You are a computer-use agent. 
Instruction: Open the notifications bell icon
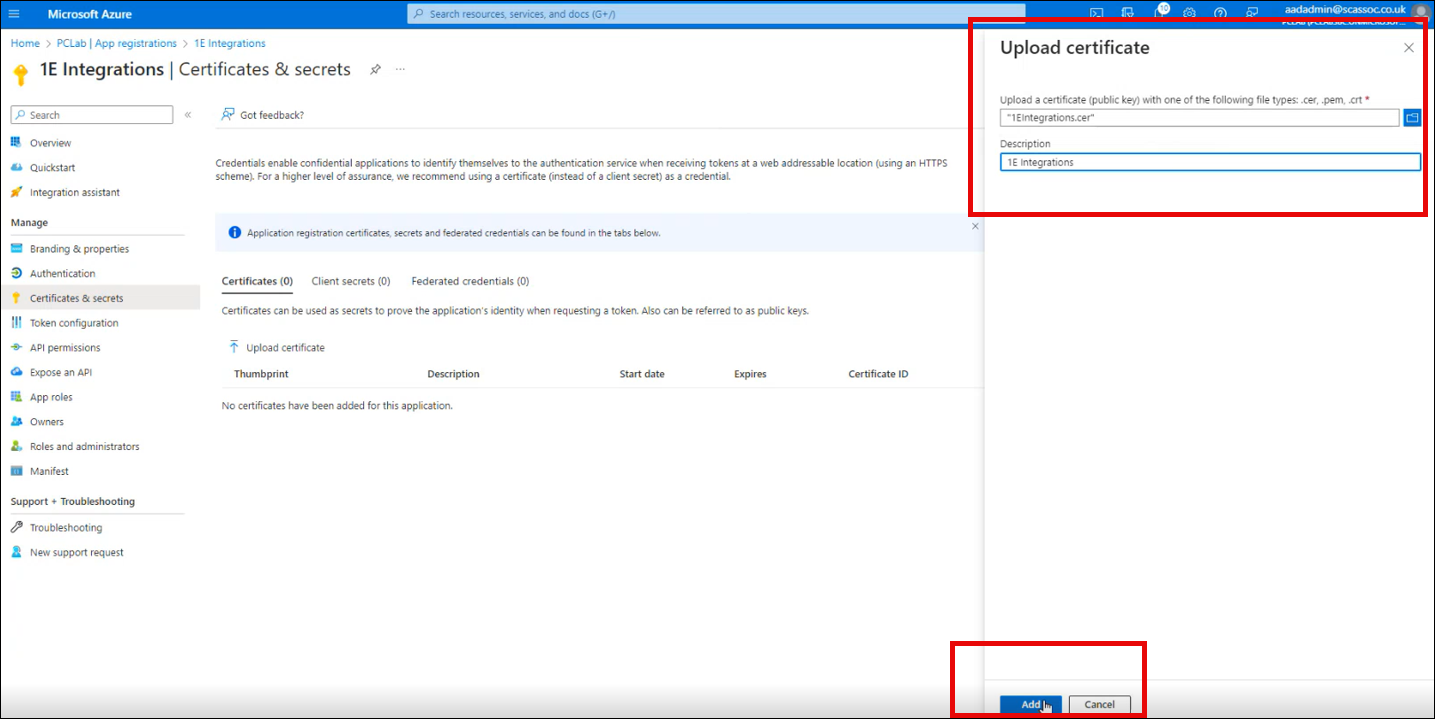(1158, 13)
